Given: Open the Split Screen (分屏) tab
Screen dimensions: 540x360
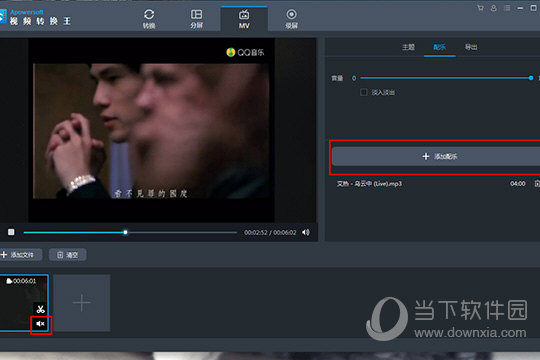Looking at the screenshot, I should coord(196,19).
